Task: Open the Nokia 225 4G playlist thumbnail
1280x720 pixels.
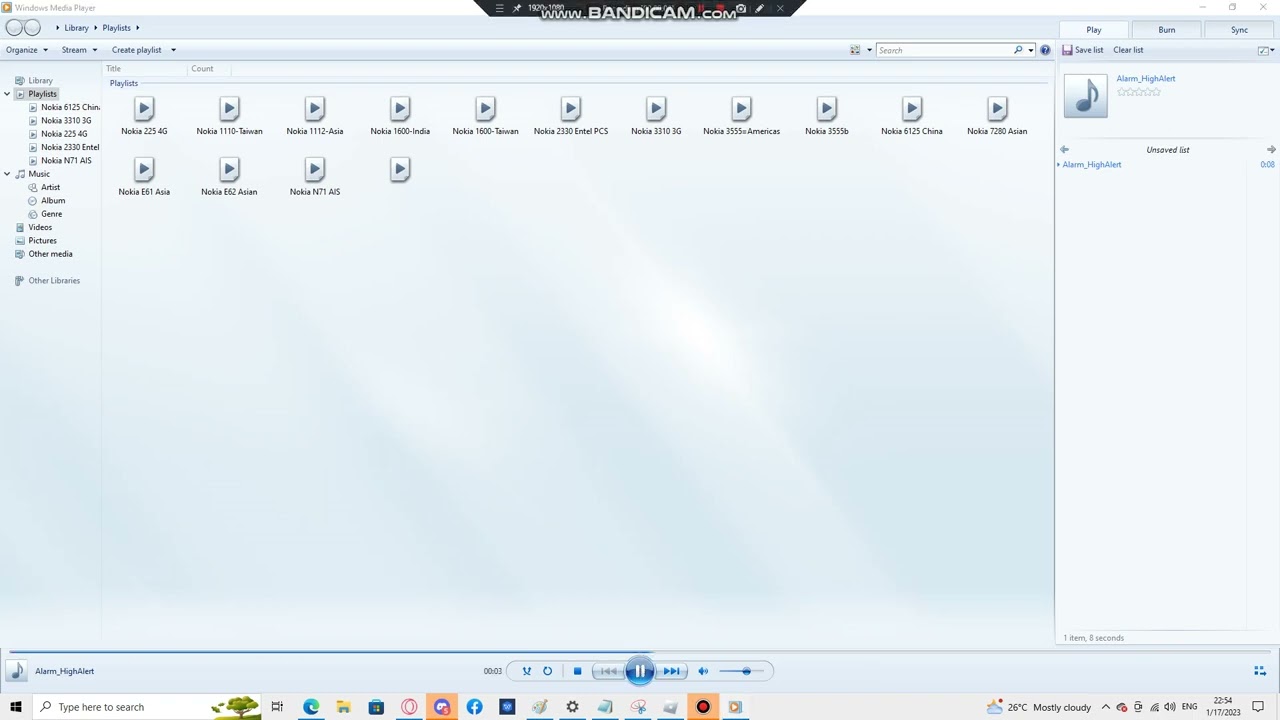Action: [144, 108]
